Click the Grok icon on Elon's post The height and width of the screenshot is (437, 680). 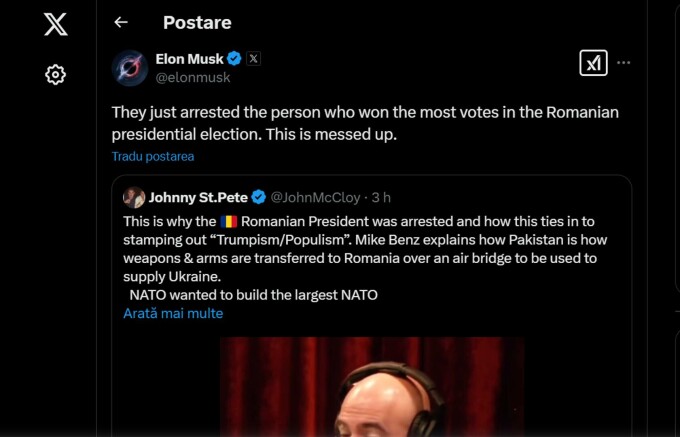tap(593, 63)
